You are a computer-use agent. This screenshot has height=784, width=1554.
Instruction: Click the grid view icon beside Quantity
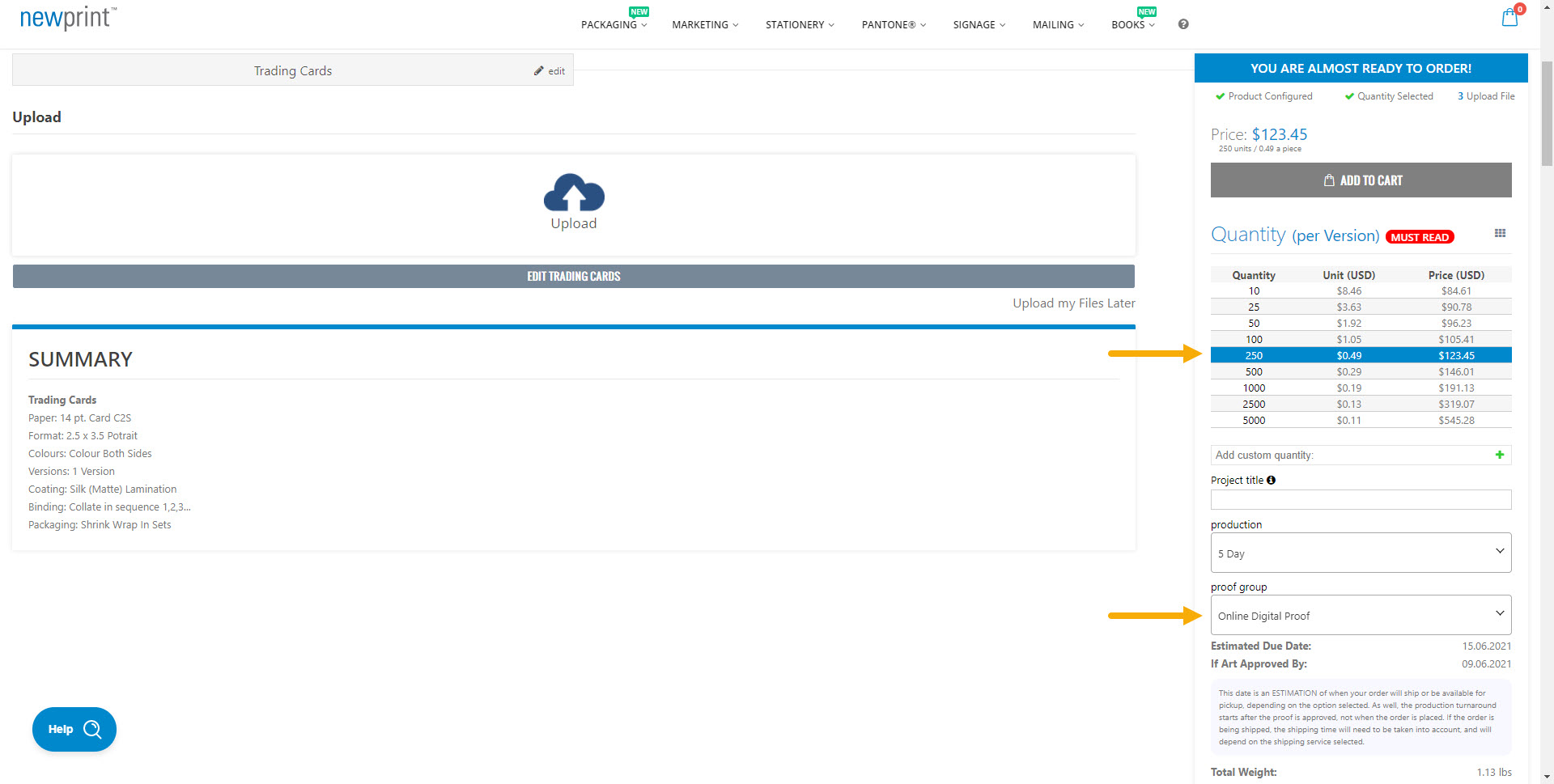click(1500, 233)
